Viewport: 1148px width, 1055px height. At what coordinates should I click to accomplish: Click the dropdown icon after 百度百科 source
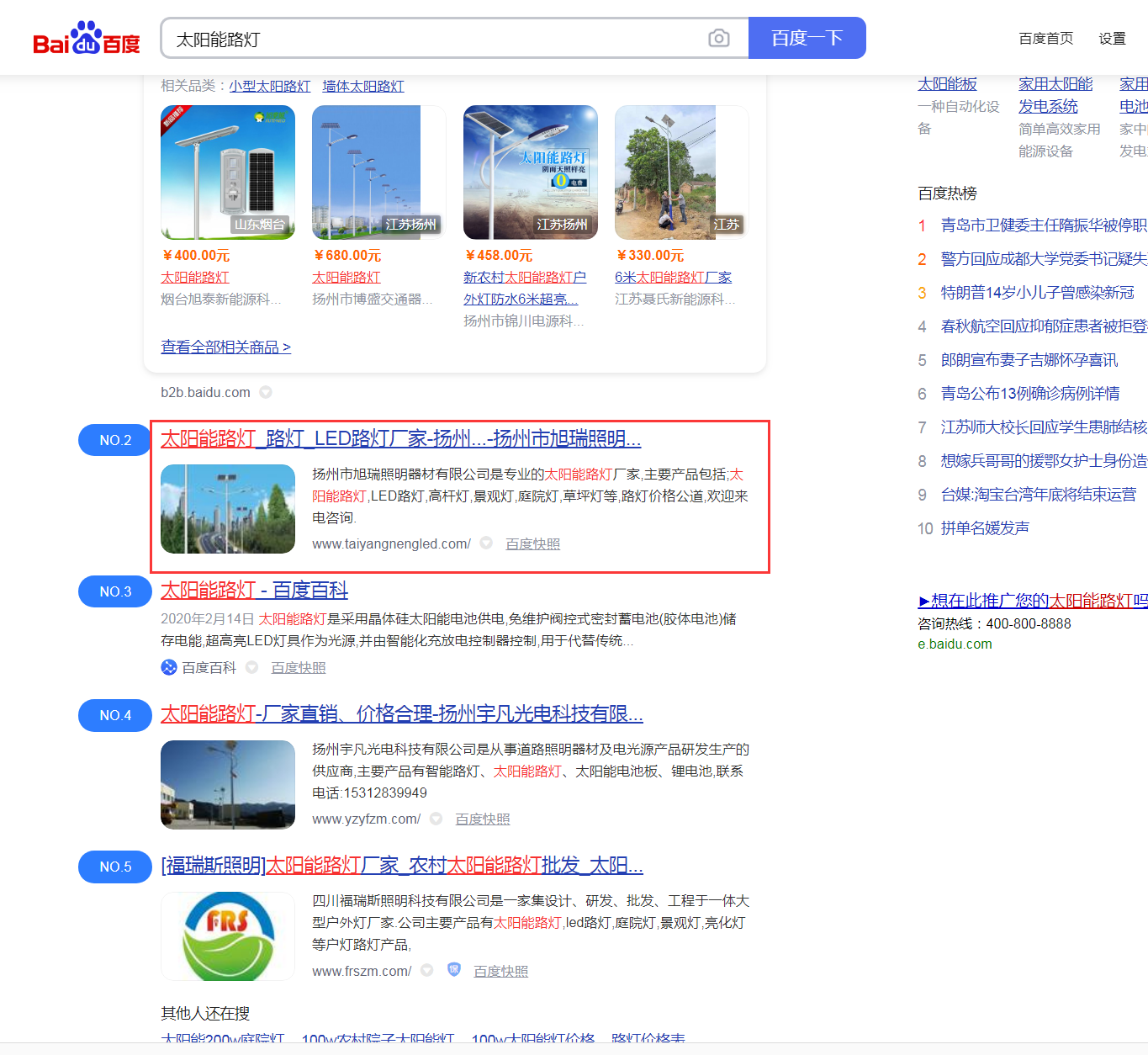[251, 667]
